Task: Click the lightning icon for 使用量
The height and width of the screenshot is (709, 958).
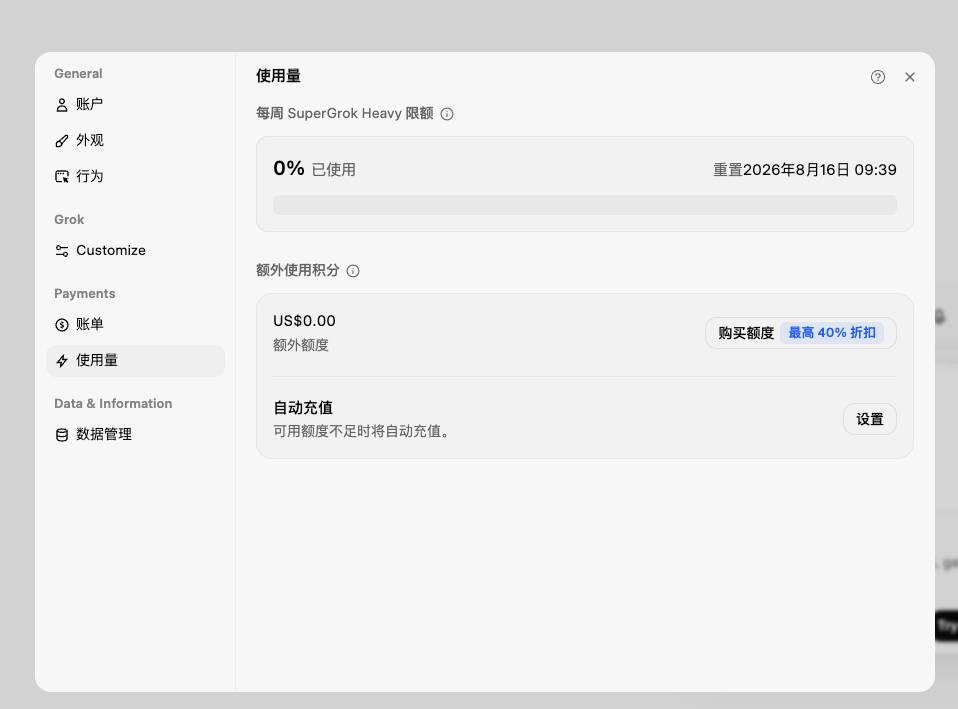Action: pyautogui.click(x=62, y=361)
